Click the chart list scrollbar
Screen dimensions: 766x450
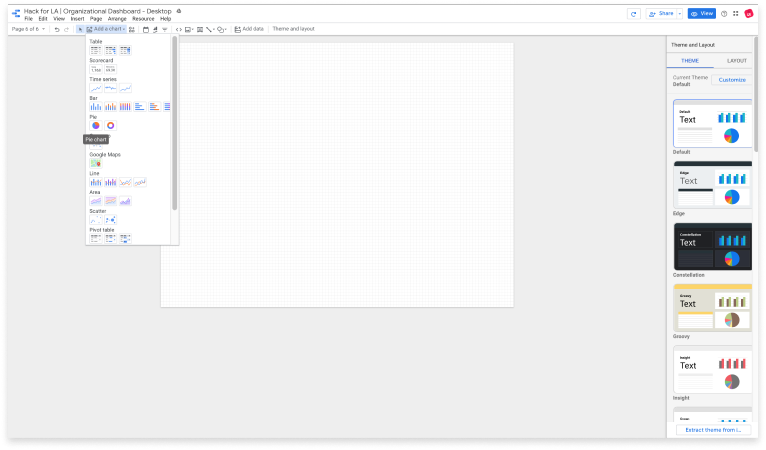coord(175,120)
